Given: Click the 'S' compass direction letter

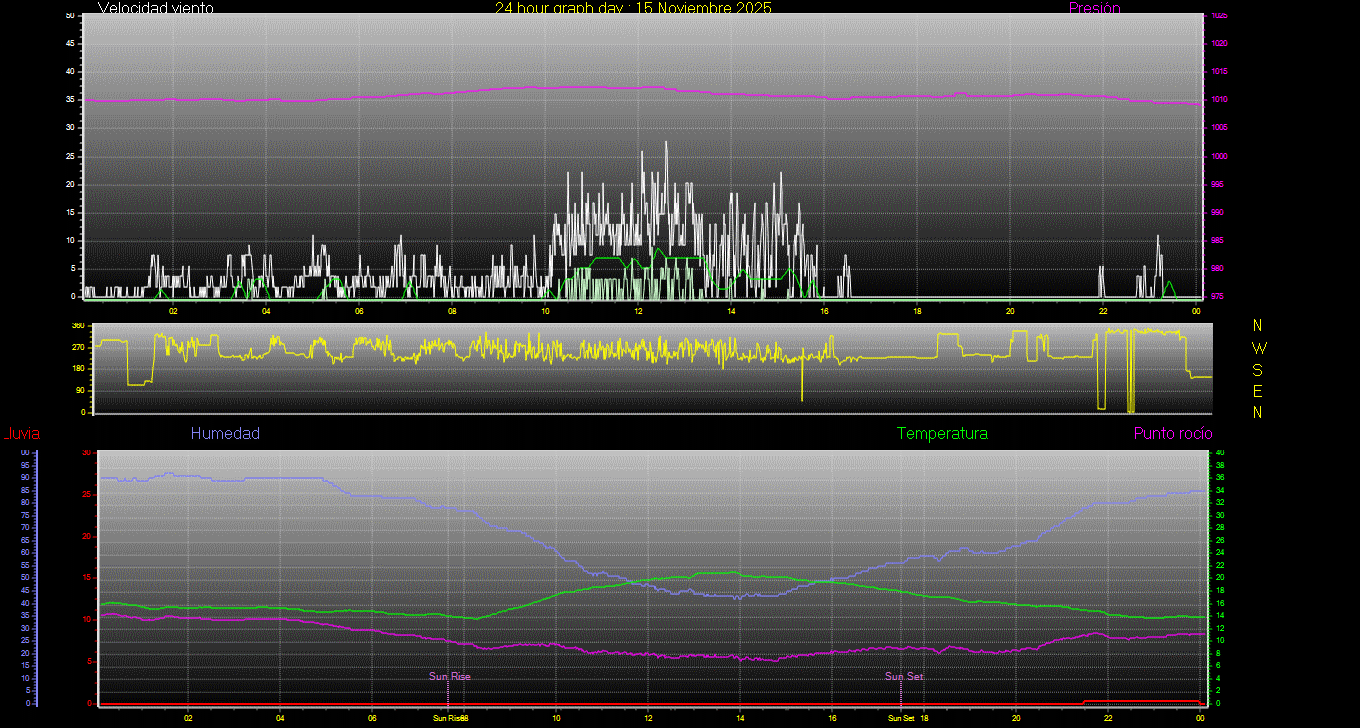Looking at the screenshot, I should point(1258,369).
